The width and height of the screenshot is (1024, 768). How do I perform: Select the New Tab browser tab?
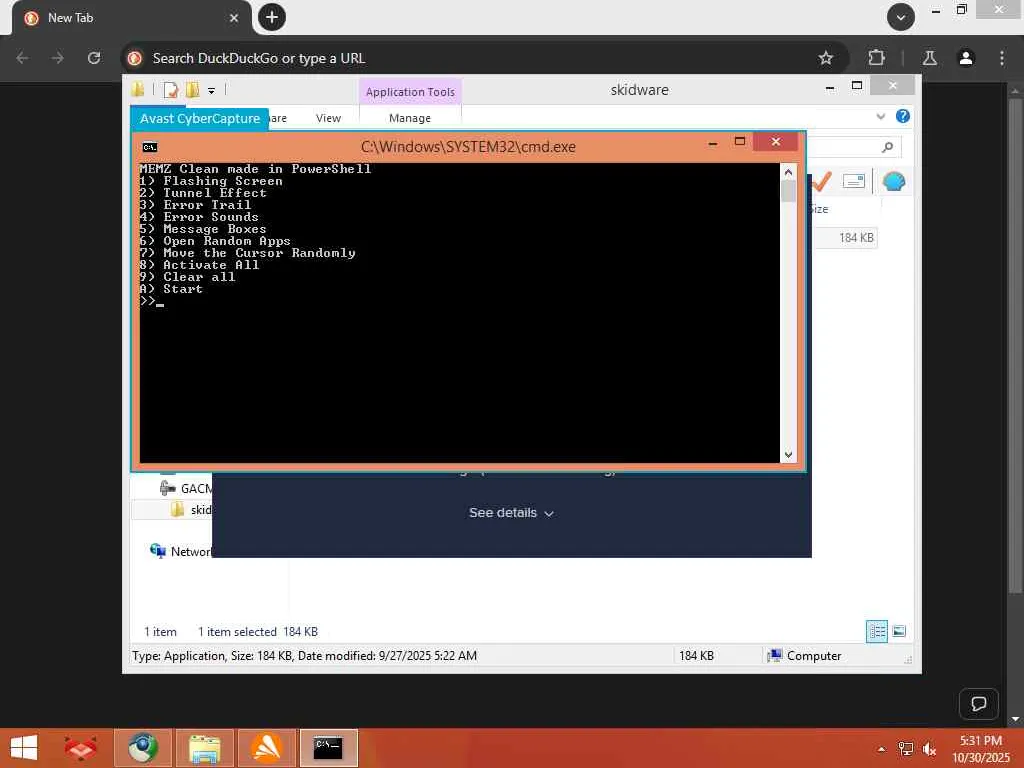pyautogui.click(x=131, y=18)
